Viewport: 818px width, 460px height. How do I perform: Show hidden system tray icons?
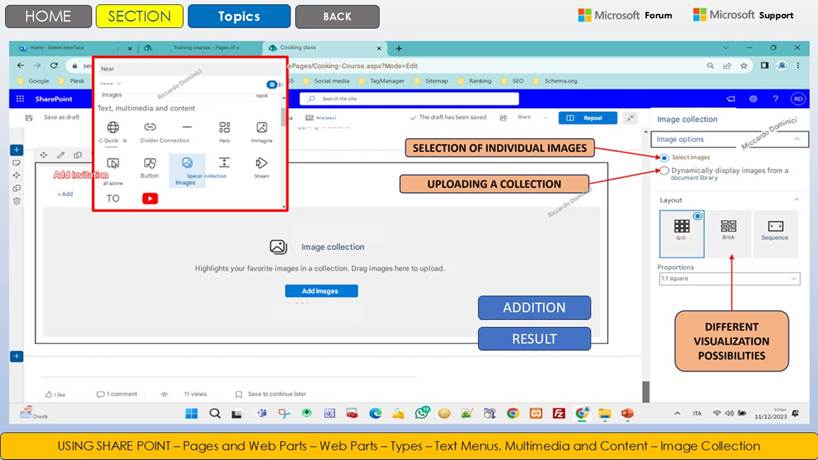point(677,413)
